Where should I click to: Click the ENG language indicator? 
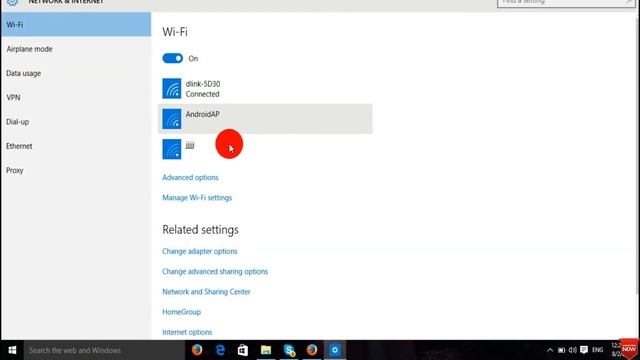tap(598, 350)
